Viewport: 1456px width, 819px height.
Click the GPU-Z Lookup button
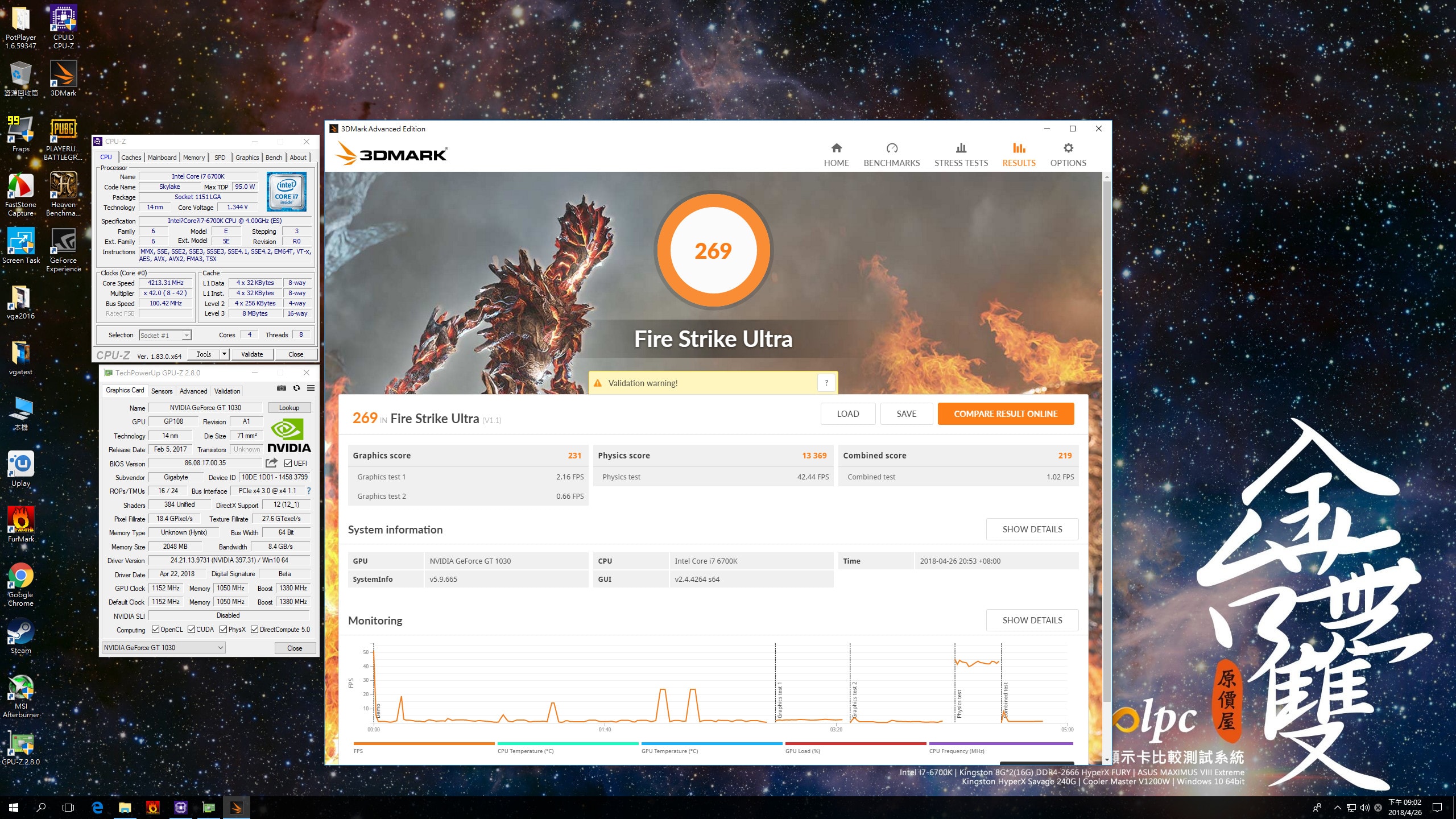(289, 408)
